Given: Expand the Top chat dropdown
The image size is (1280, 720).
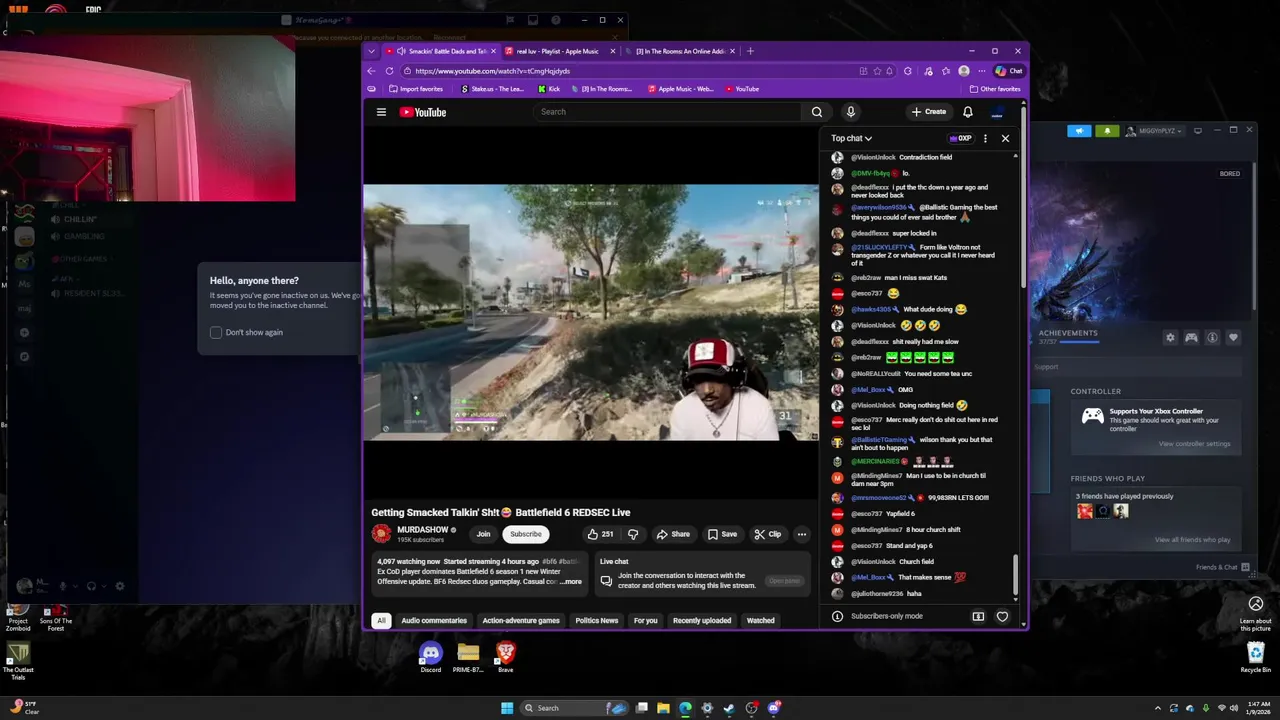Looking at the screenshot, I should coord(851,138).
